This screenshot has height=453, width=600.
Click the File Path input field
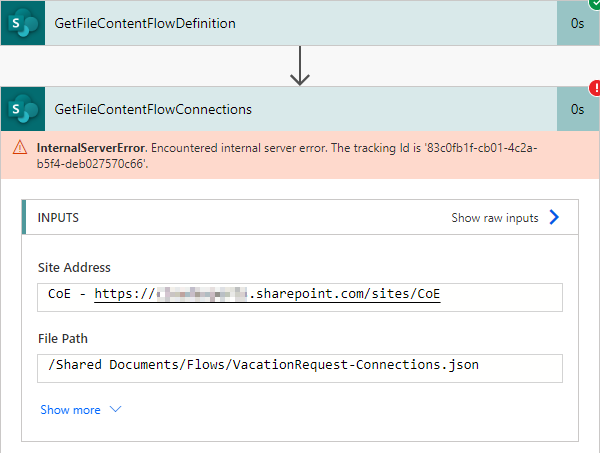click(x=300, y=366)
